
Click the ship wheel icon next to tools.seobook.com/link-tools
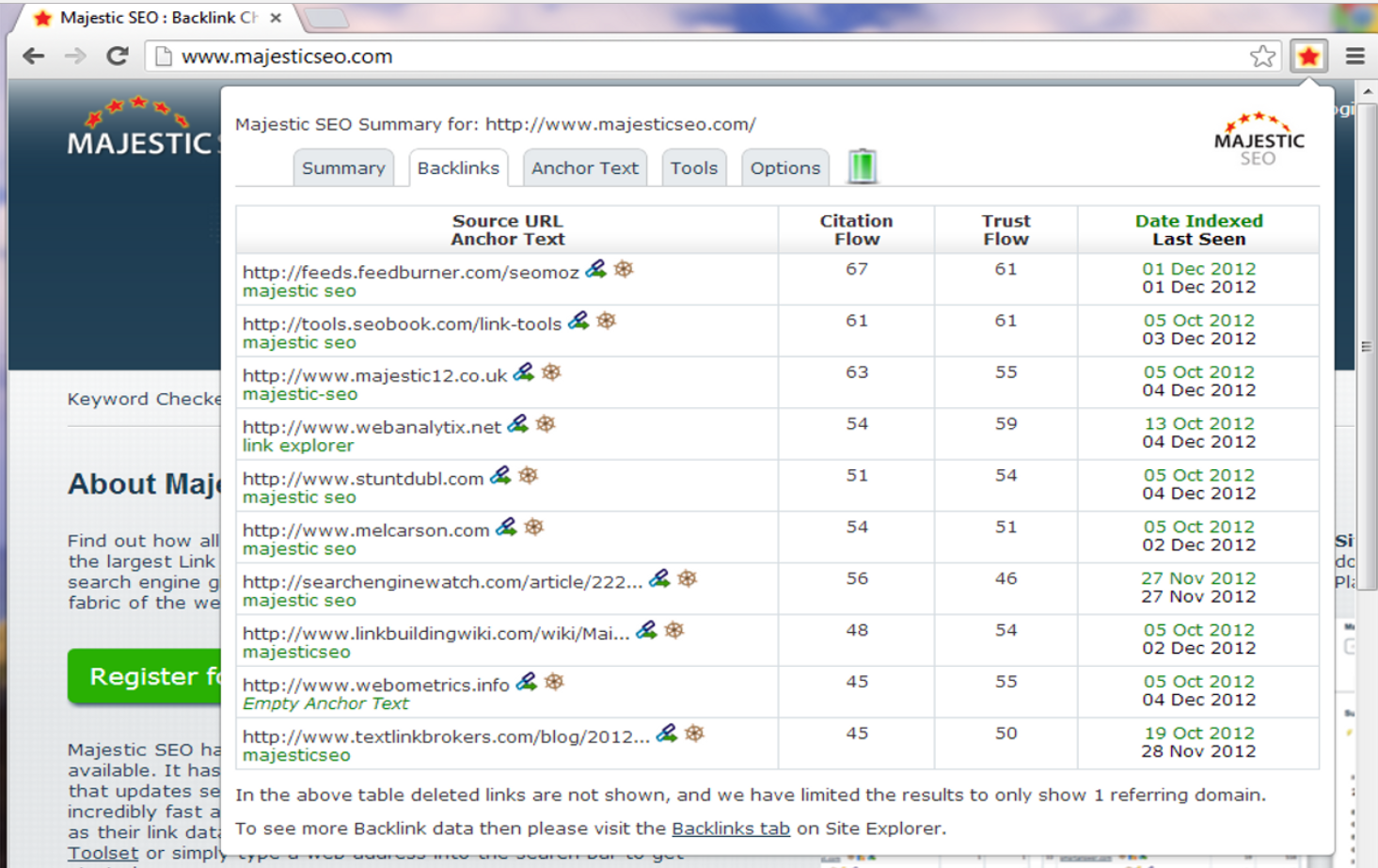coord(607,322)
